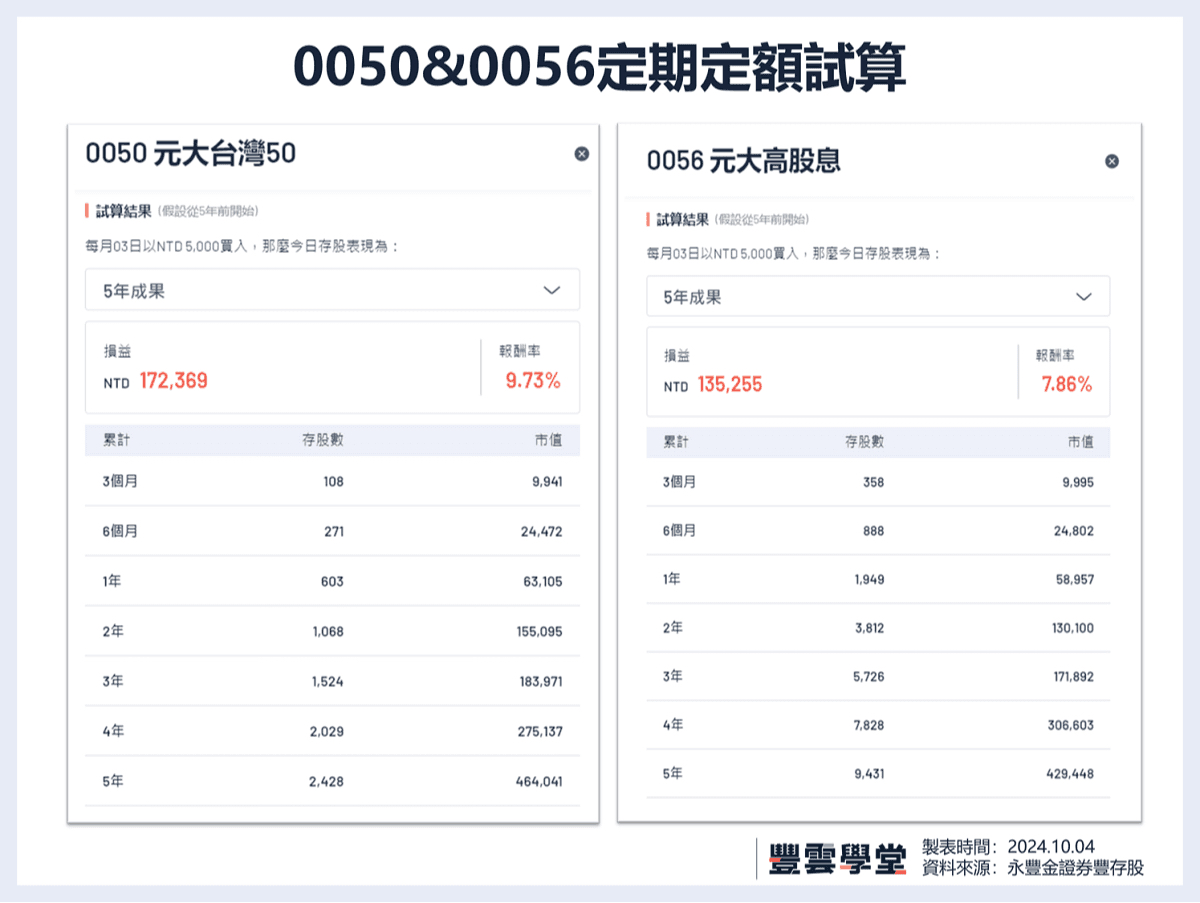
Task: Select the return rate 7.86%
Action: [x=1066, y=385]
